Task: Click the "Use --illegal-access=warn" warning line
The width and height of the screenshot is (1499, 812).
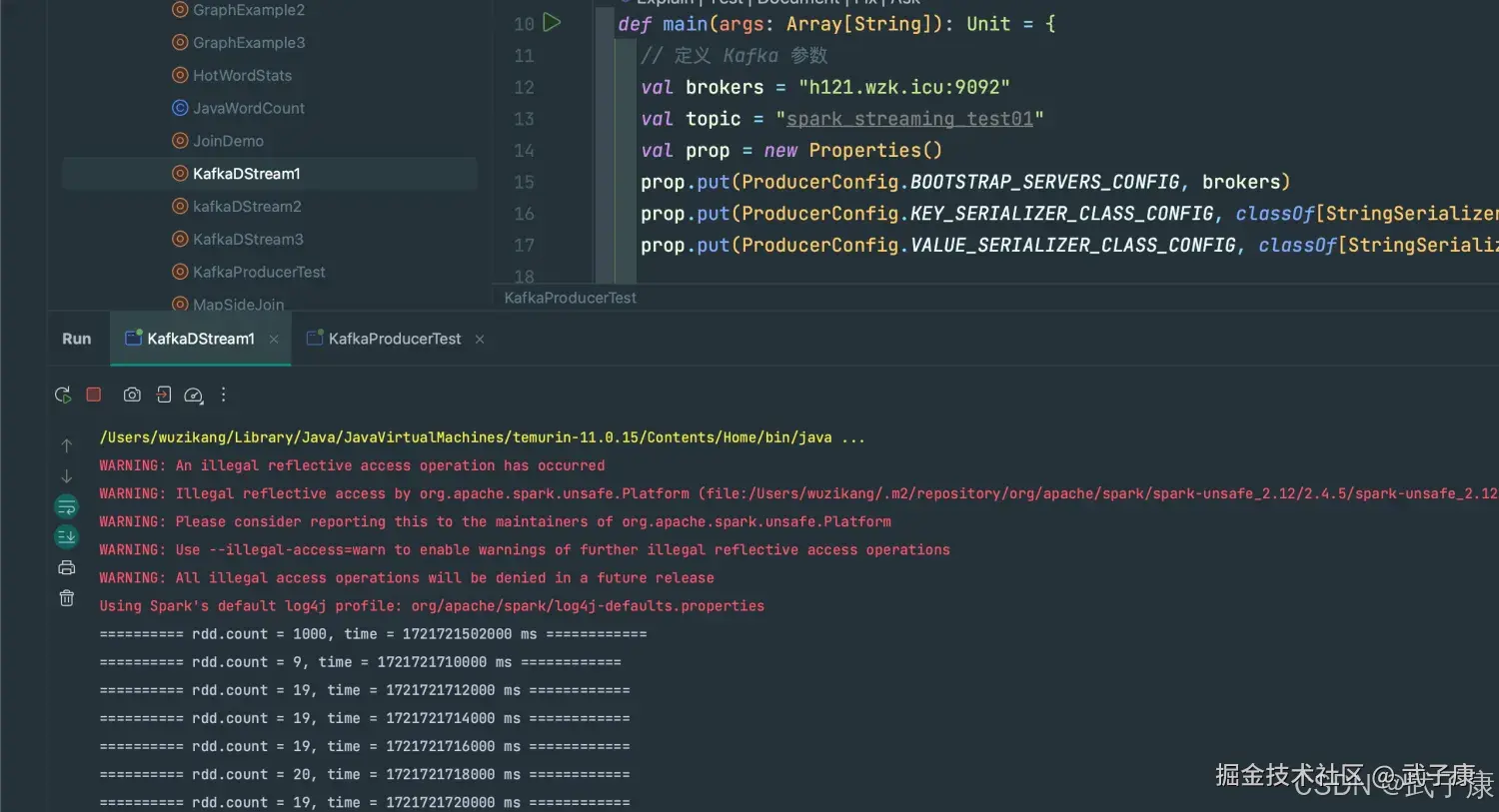Action: (525, 549)
